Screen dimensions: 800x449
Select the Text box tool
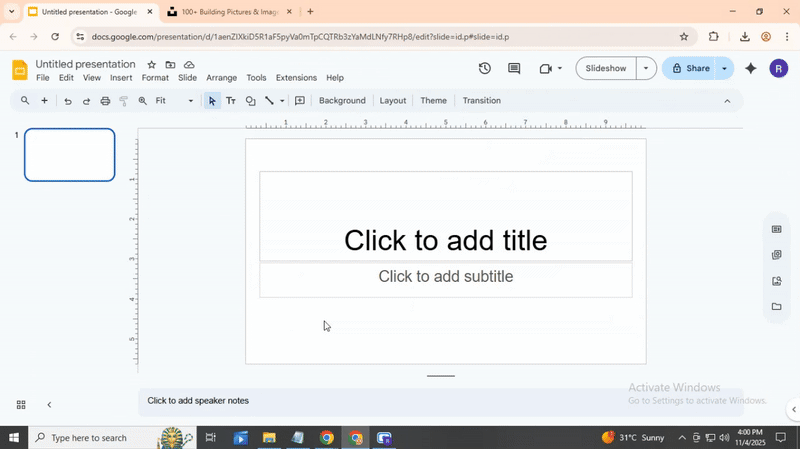pos(231,101)
